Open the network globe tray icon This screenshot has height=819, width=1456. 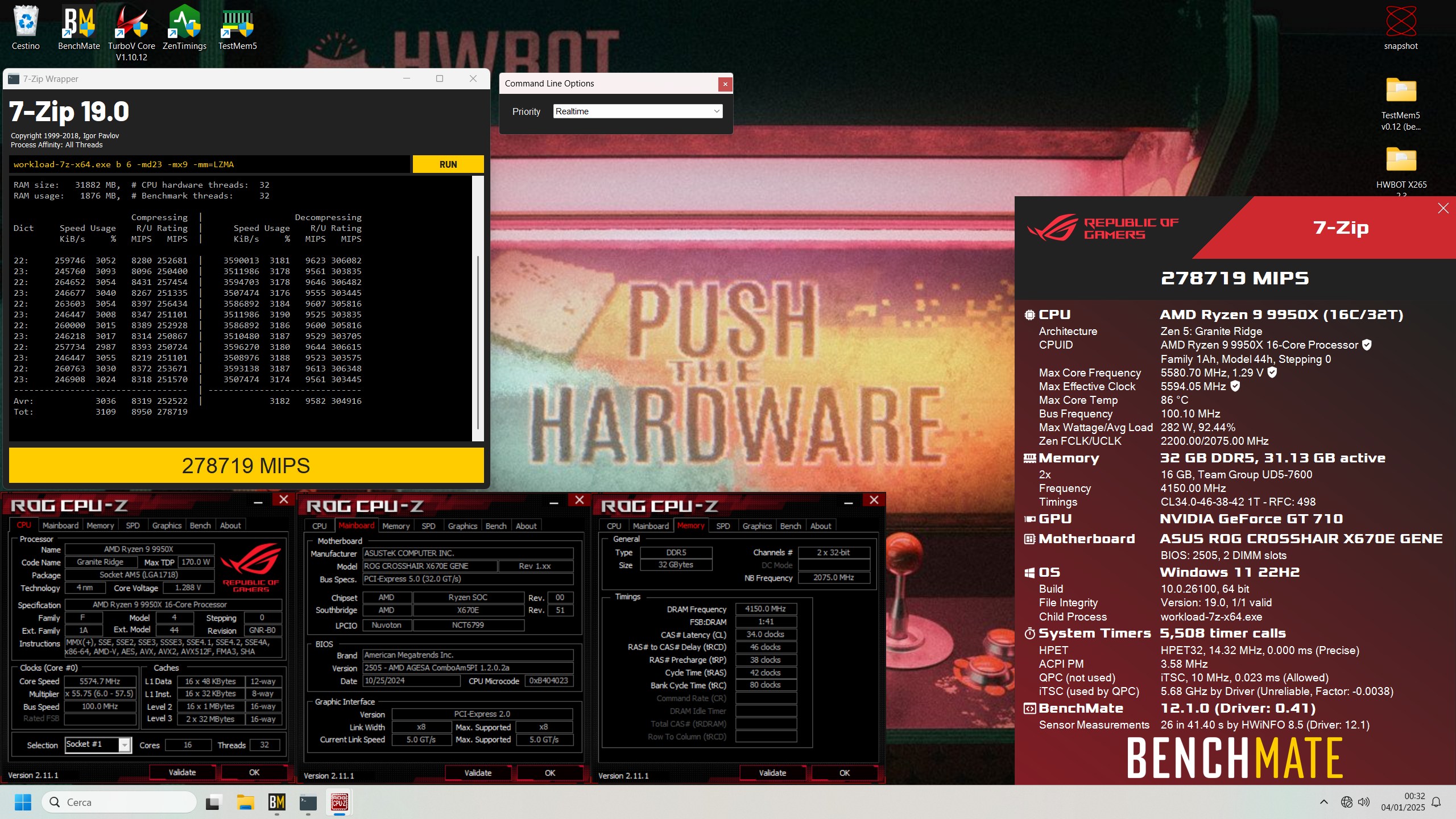[1346, 802]
